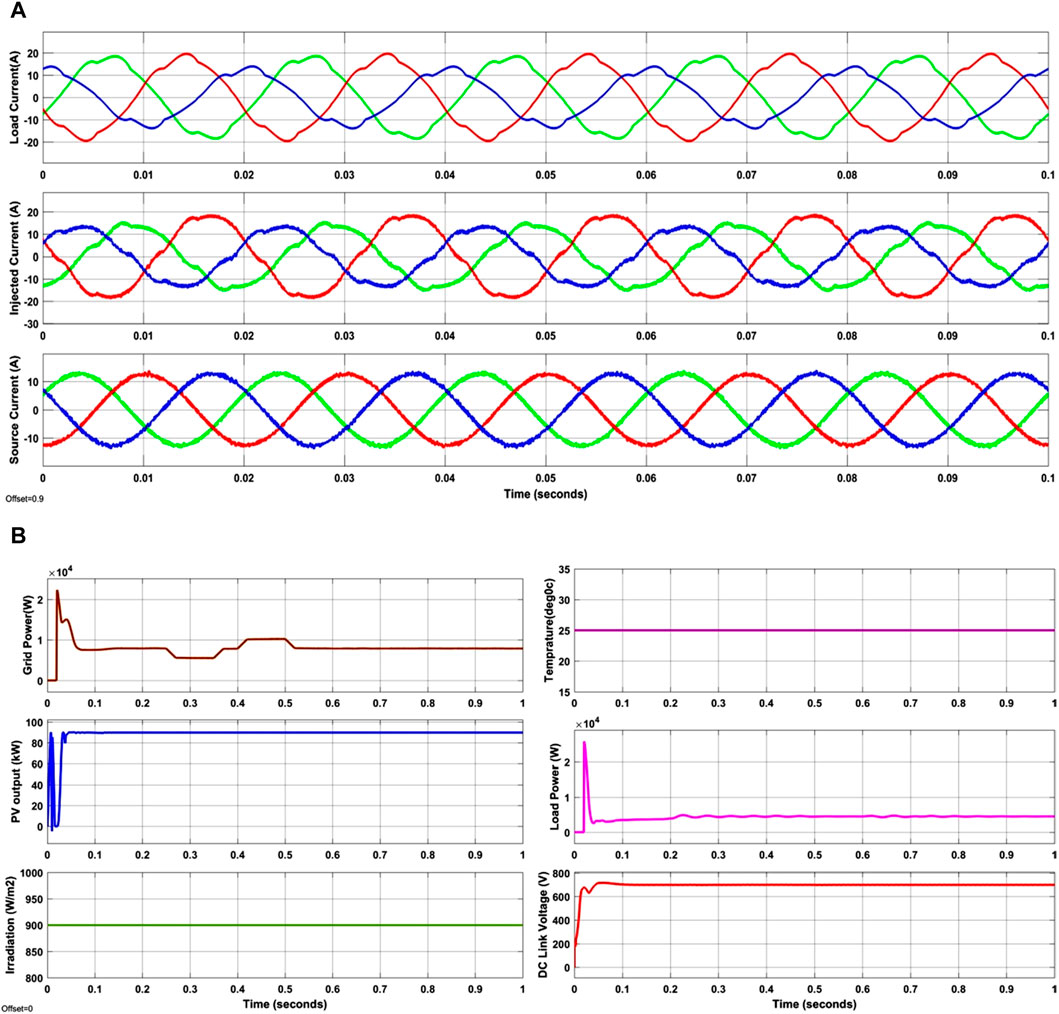Select the "PV output (kW)" axis label
Image resolution: width=1059 pixels, height=1014 pixels.
click(17, 784)
